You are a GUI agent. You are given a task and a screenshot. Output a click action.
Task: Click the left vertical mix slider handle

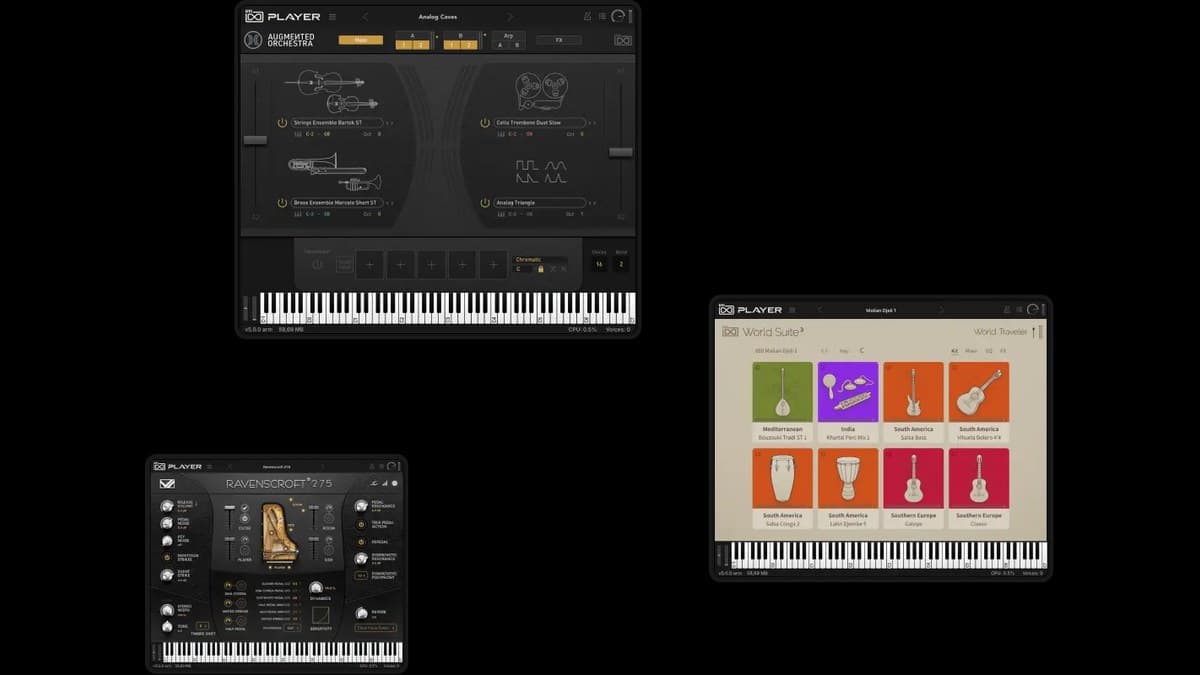255,140
